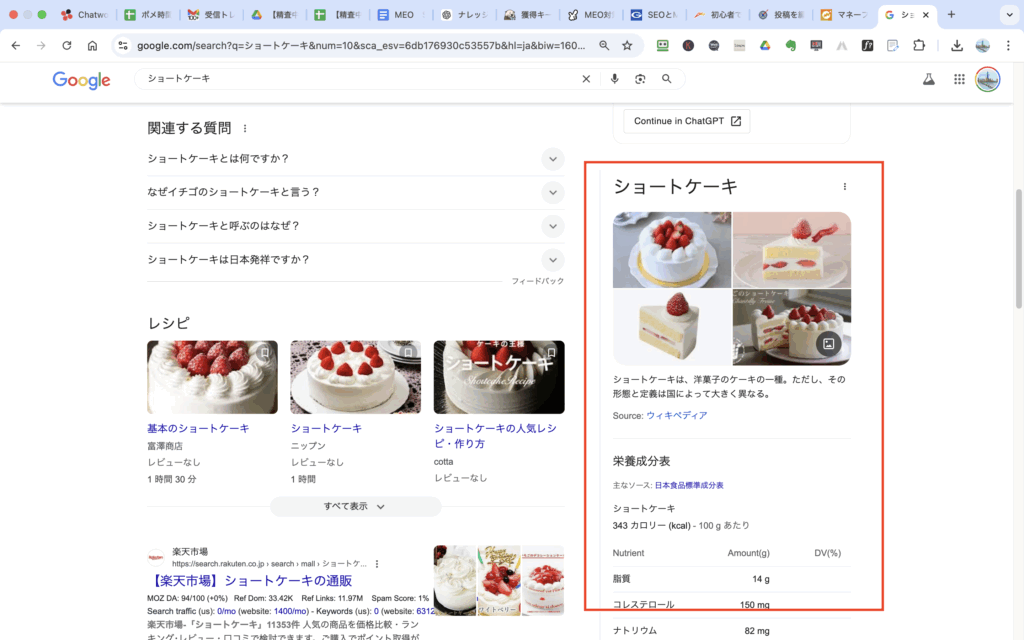
Task: Open the font identifier f? extension
Action: (867, 46)
